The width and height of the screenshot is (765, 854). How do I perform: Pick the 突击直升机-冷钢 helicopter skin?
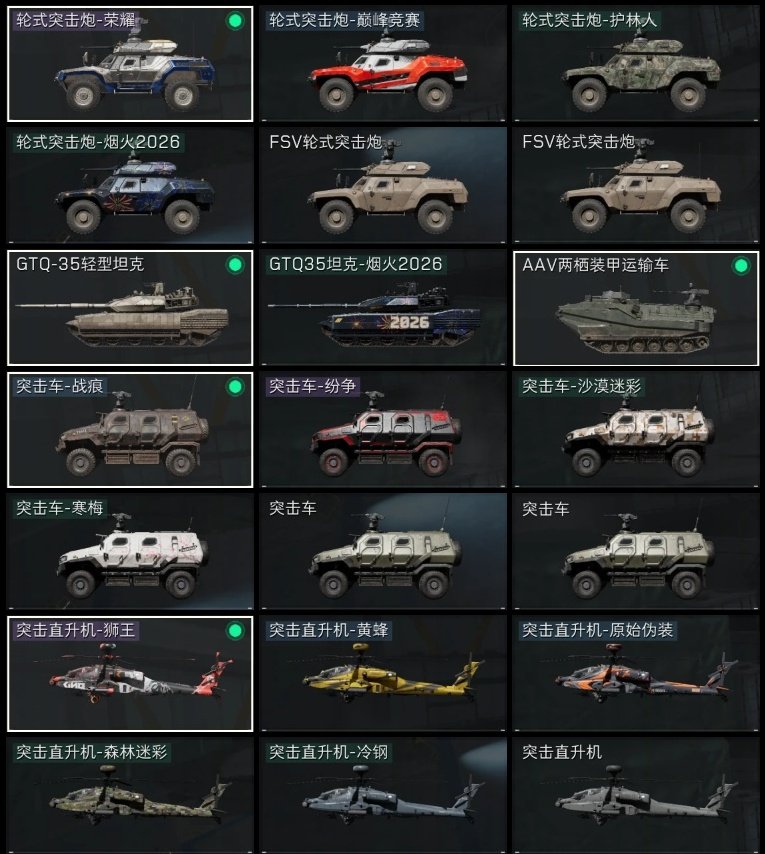(x=383, y=796)
